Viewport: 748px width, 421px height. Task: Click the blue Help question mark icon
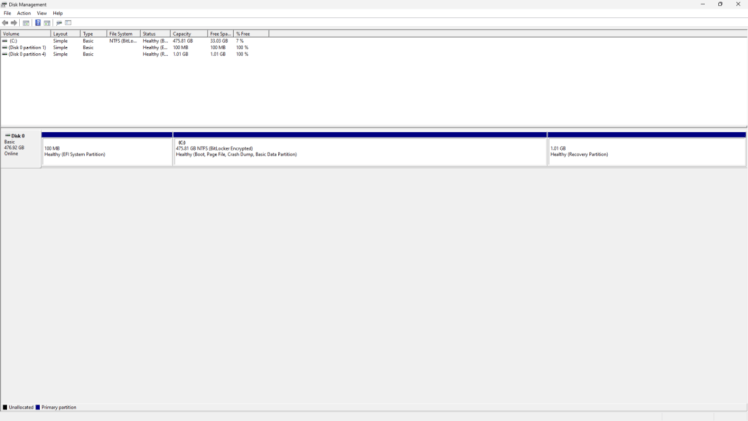click(x=38, y=22)
